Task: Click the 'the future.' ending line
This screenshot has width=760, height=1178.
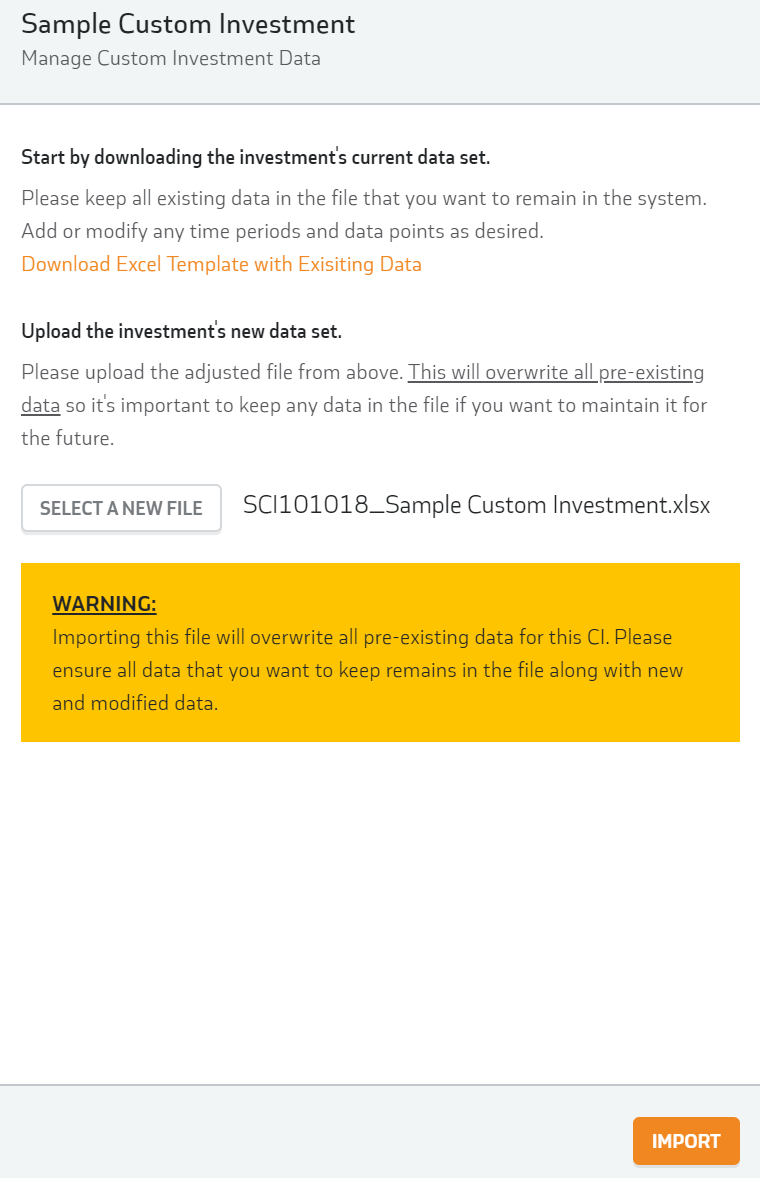Action: (x=68, y=439)
